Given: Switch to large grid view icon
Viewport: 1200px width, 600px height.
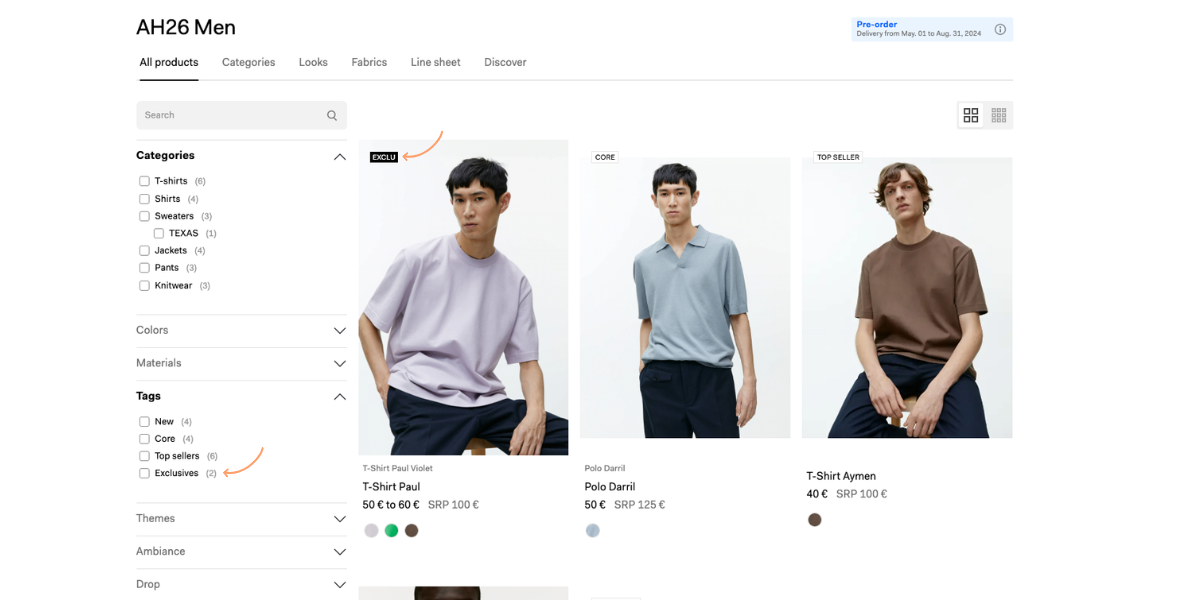Looking at the screenshot, I should pyautogui.click(x=971, y=116).
